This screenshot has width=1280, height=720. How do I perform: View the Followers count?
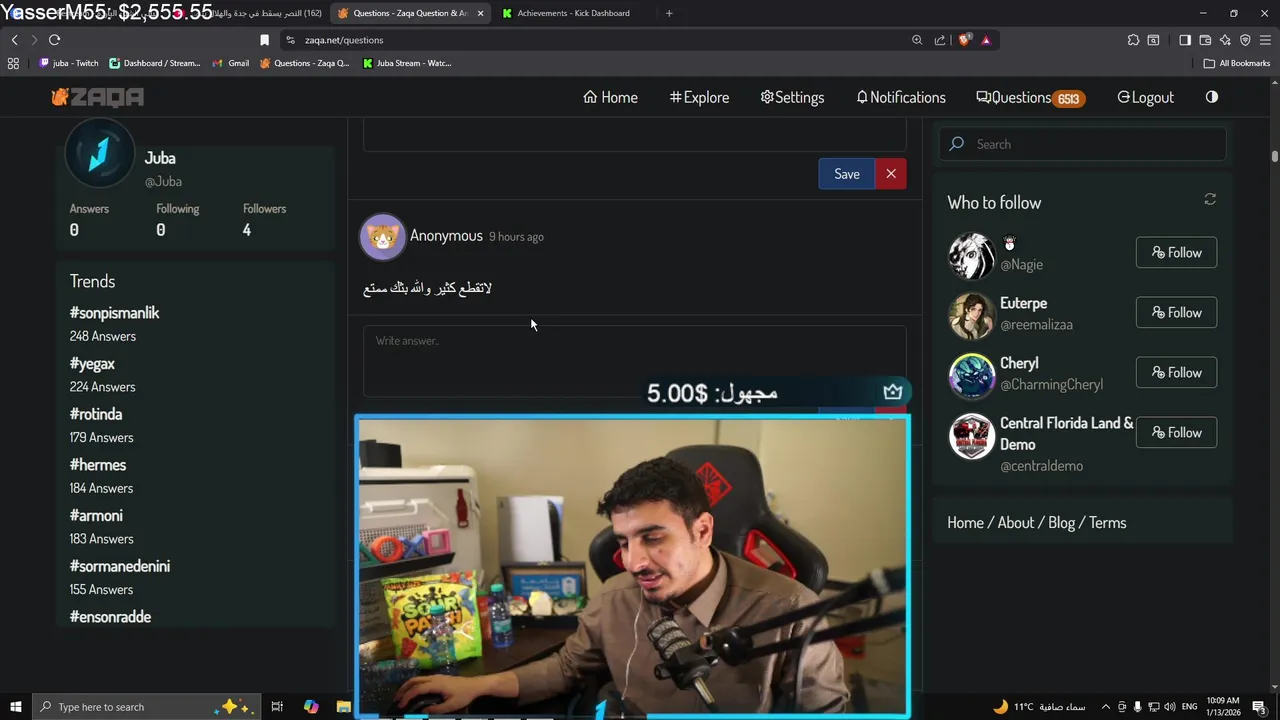click(264, 220)
